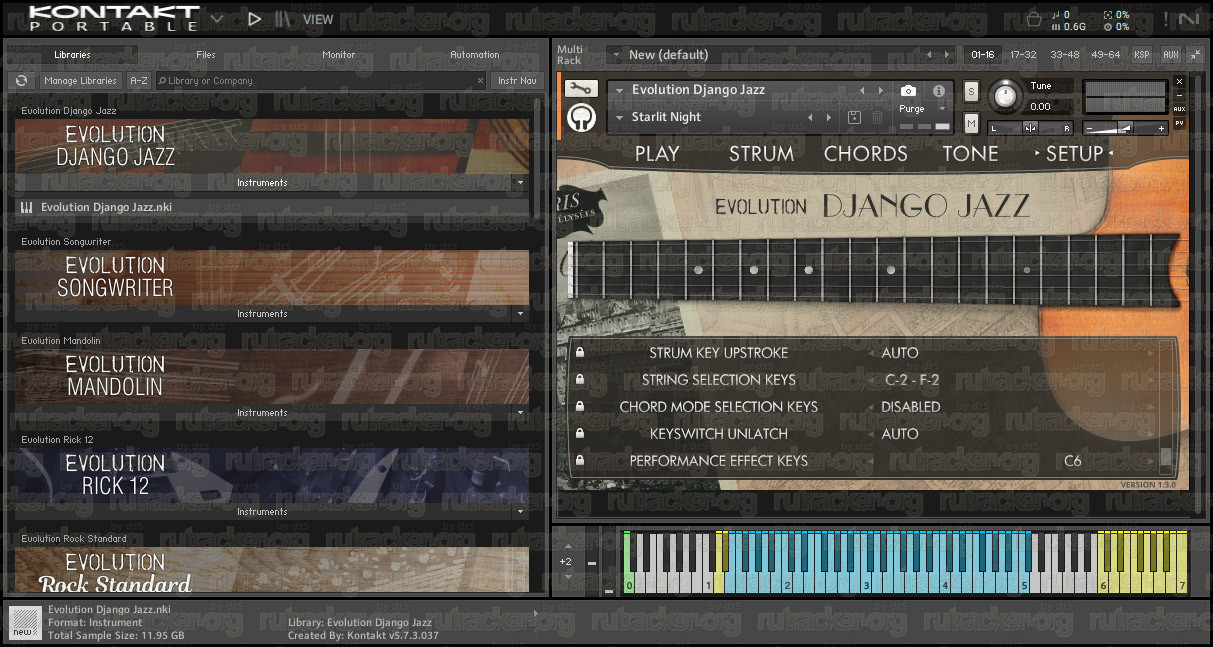Minimize the instrument view with minus button

click(1179, 94)
